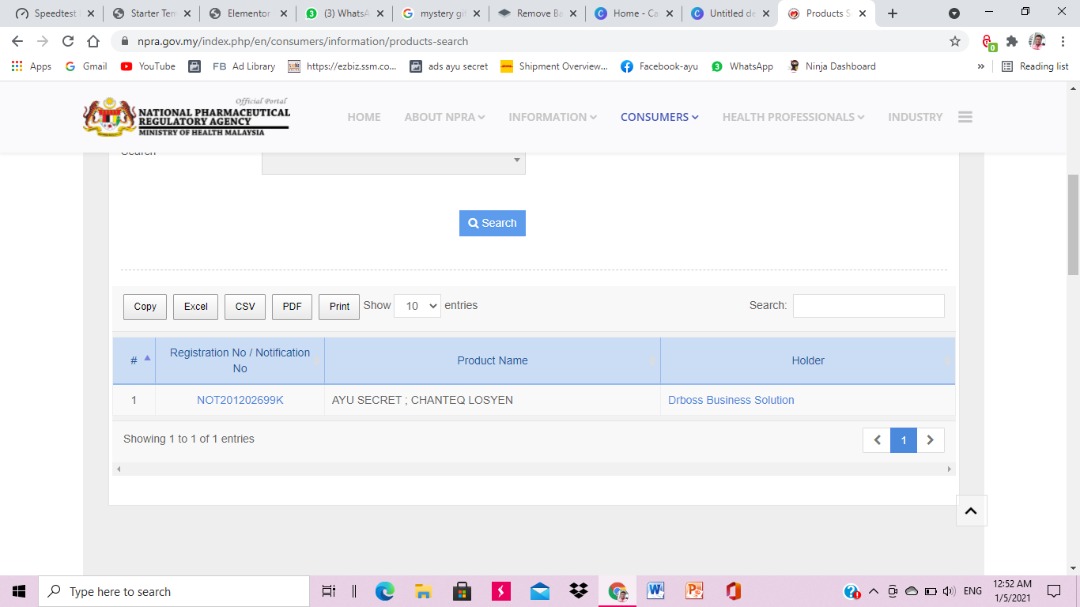Image resolution: width=1080 pixels, height=607 pixels.
Task: Bookmark this page with star icon
Action: pos(955,41)
